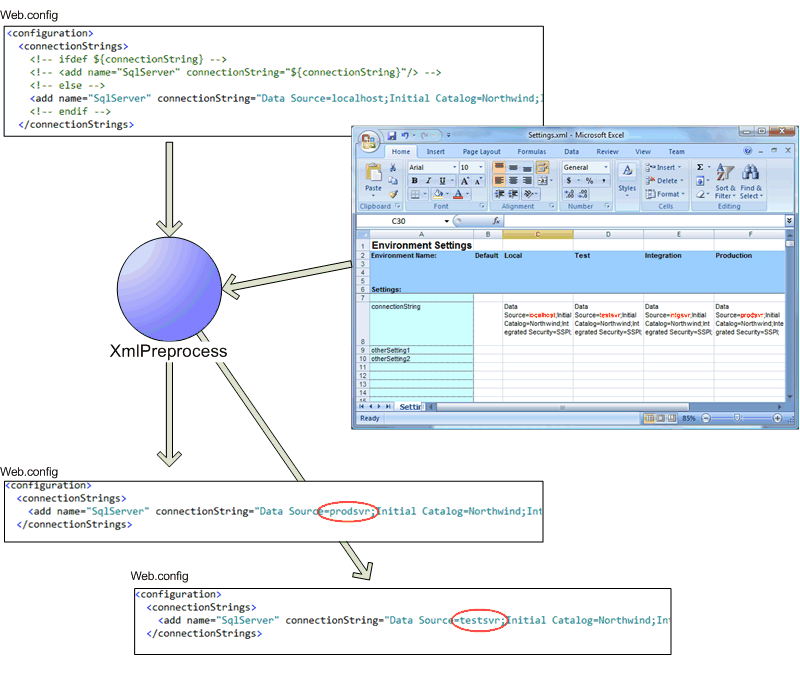Click the Copy icon in Clipboard group
Image resolution: width=800 pixels, height=676 pixels.
pos(393,181)
